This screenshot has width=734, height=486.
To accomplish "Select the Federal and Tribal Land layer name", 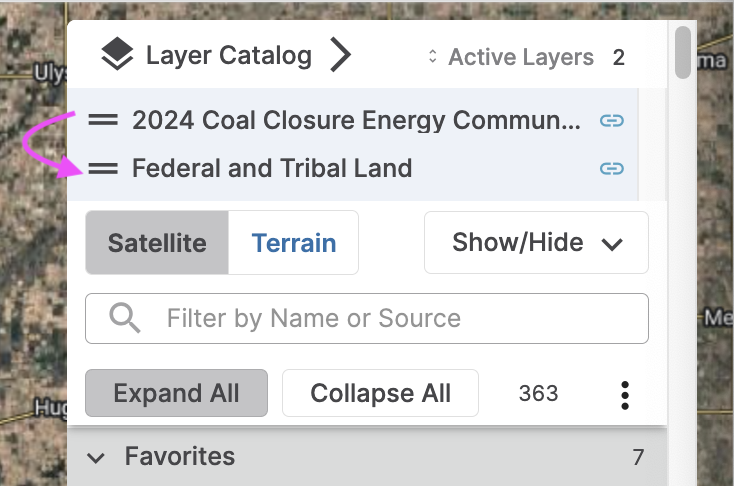I will tap(272, 168).
